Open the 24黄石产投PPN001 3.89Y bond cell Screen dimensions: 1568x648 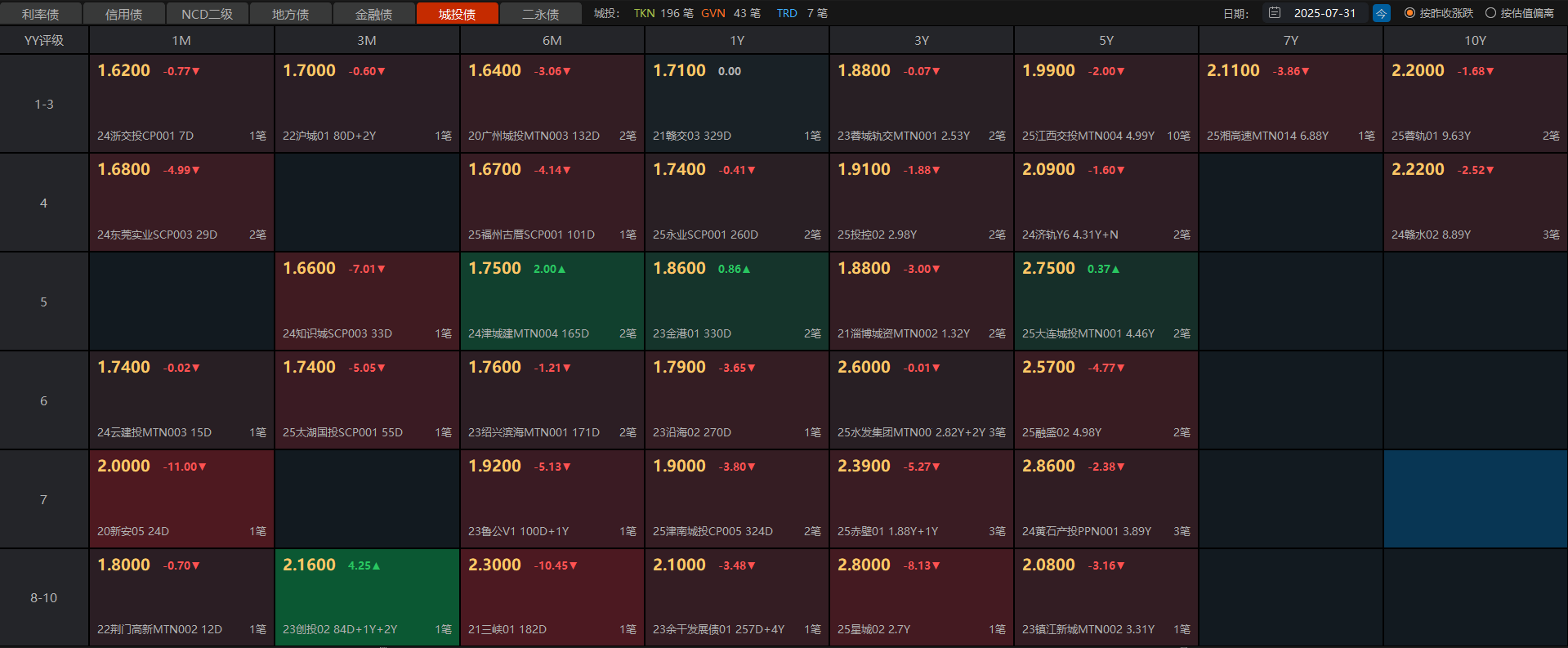point(1106,499)
